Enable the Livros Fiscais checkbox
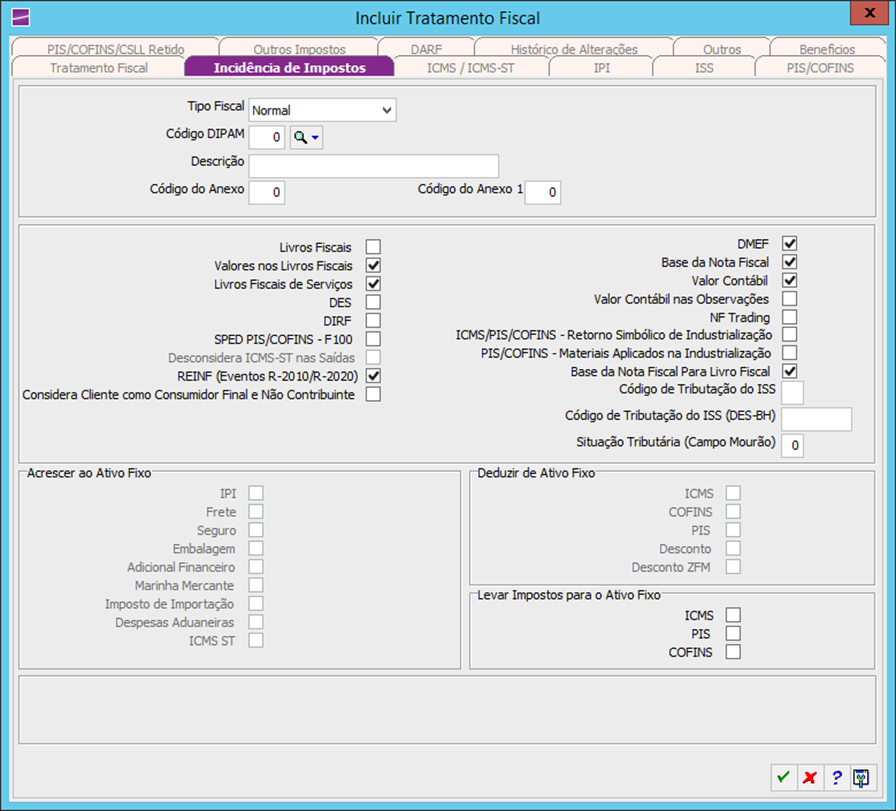The height and width of the screenshot is (811, 896). (x=373, y=247)
